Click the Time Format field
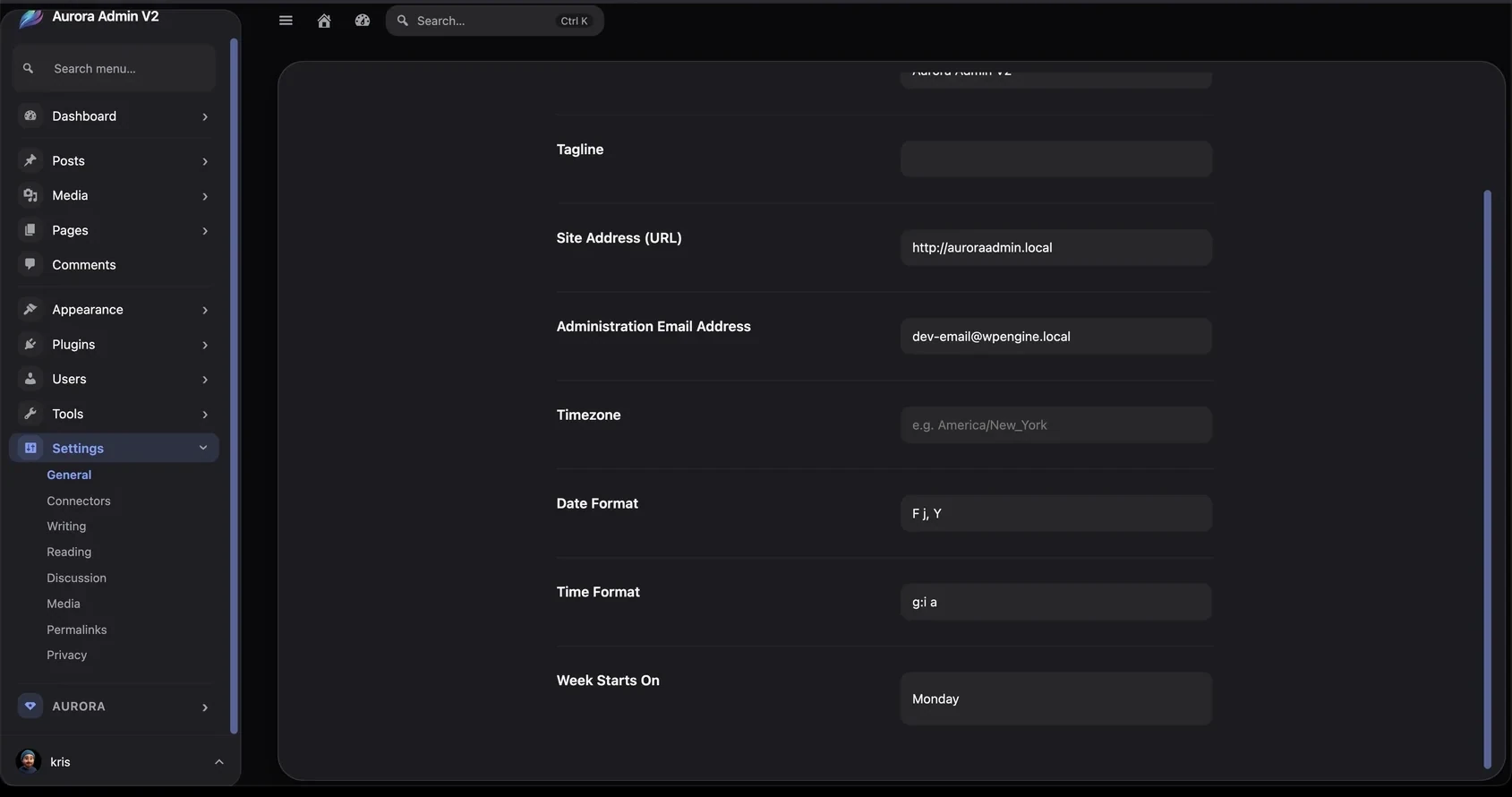The width and height of the screenshot is (1512, 797). 1056,602
